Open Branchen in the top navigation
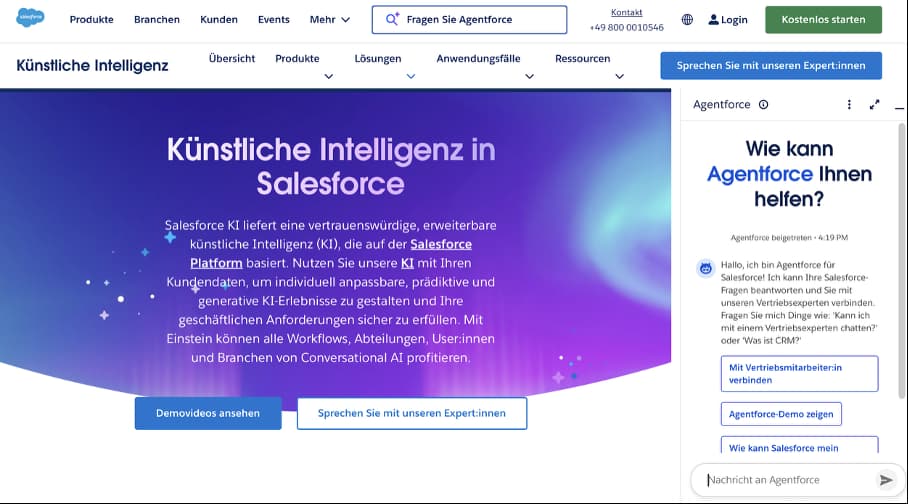 tap(157, 20)
